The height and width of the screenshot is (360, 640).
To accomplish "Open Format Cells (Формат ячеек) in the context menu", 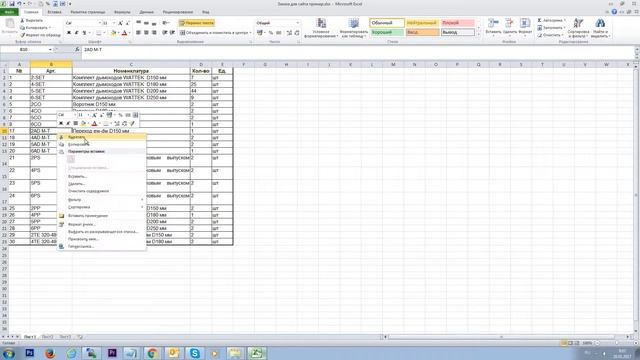I will 102,224.
